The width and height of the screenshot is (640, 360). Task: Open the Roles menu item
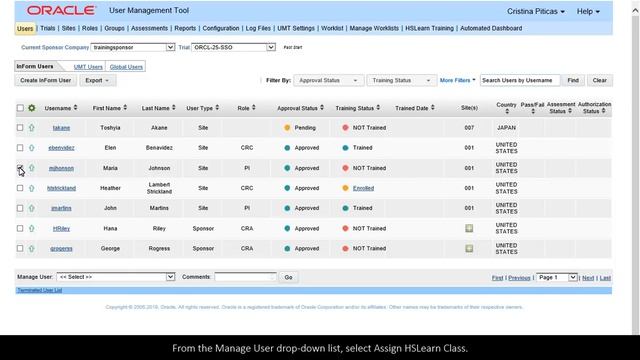coord(90,28)
